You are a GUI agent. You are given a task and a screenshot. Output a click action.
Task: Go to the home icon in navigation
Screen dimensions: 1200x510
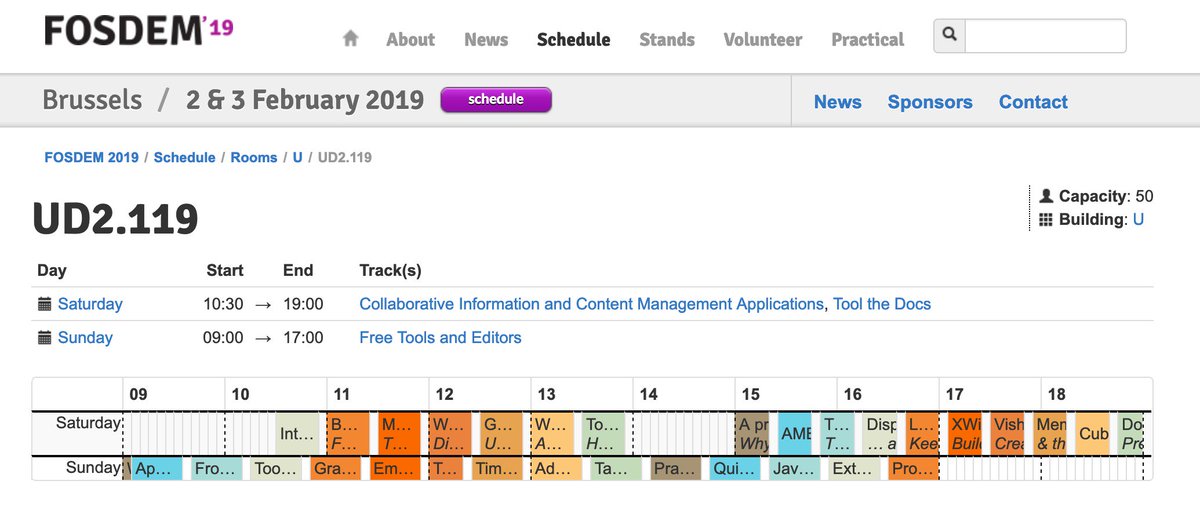coord(350,39)
